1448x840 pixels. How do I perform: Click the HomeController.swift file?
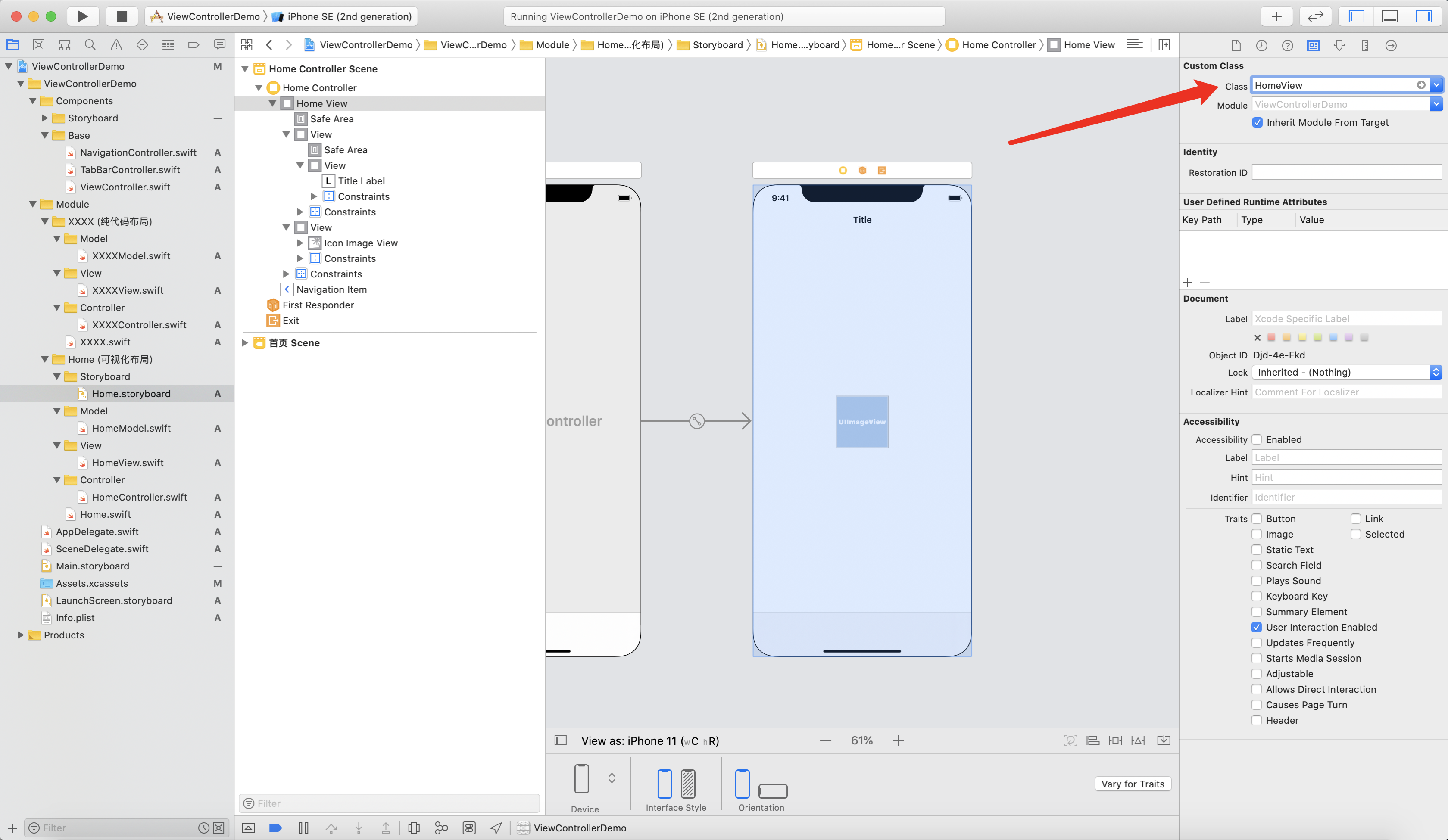pyautogui.click(x=140, y=496)
